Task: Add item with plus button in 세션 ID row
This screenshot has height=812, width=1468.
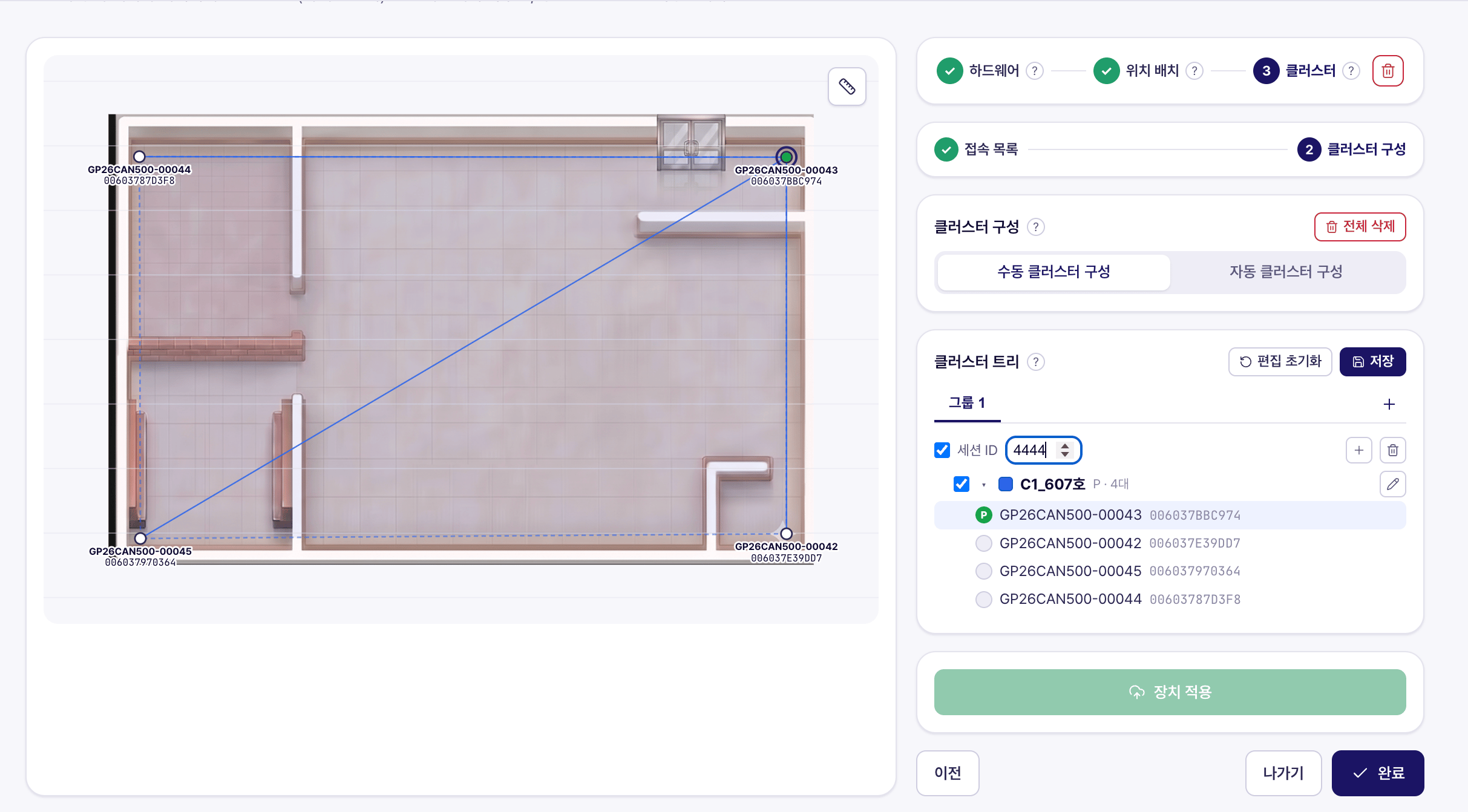Action: tap(1358, 450)
